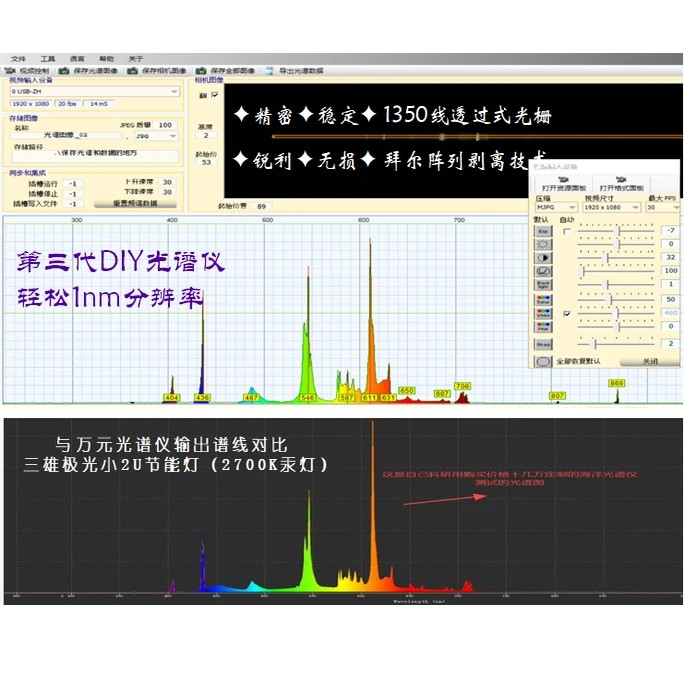Open the 工具 menu
Viewport: 684px width, 684px height.
[x=48, y=58]
